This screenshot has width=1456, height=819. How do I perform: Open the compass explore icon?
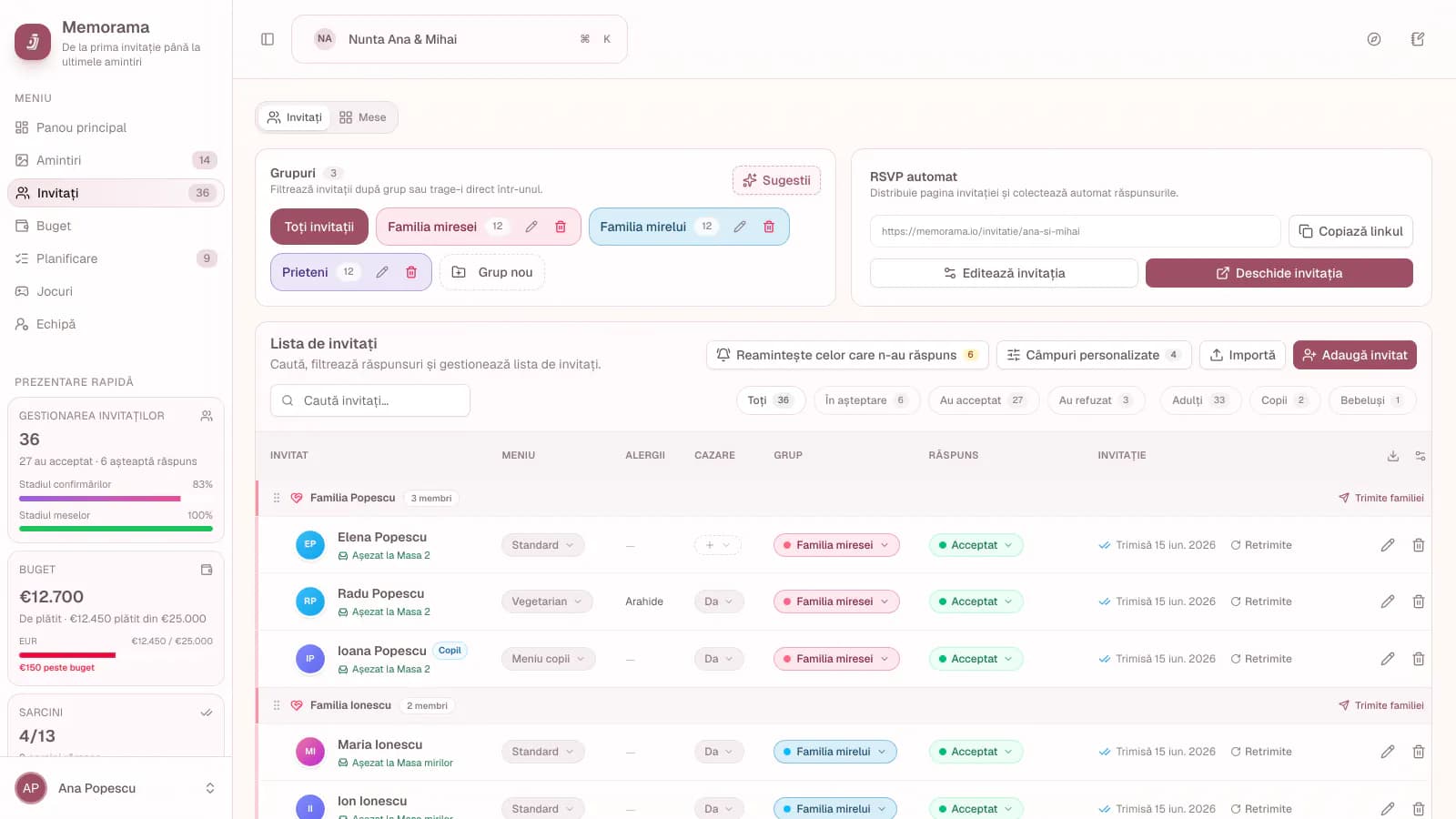[x=1374, y=39]
